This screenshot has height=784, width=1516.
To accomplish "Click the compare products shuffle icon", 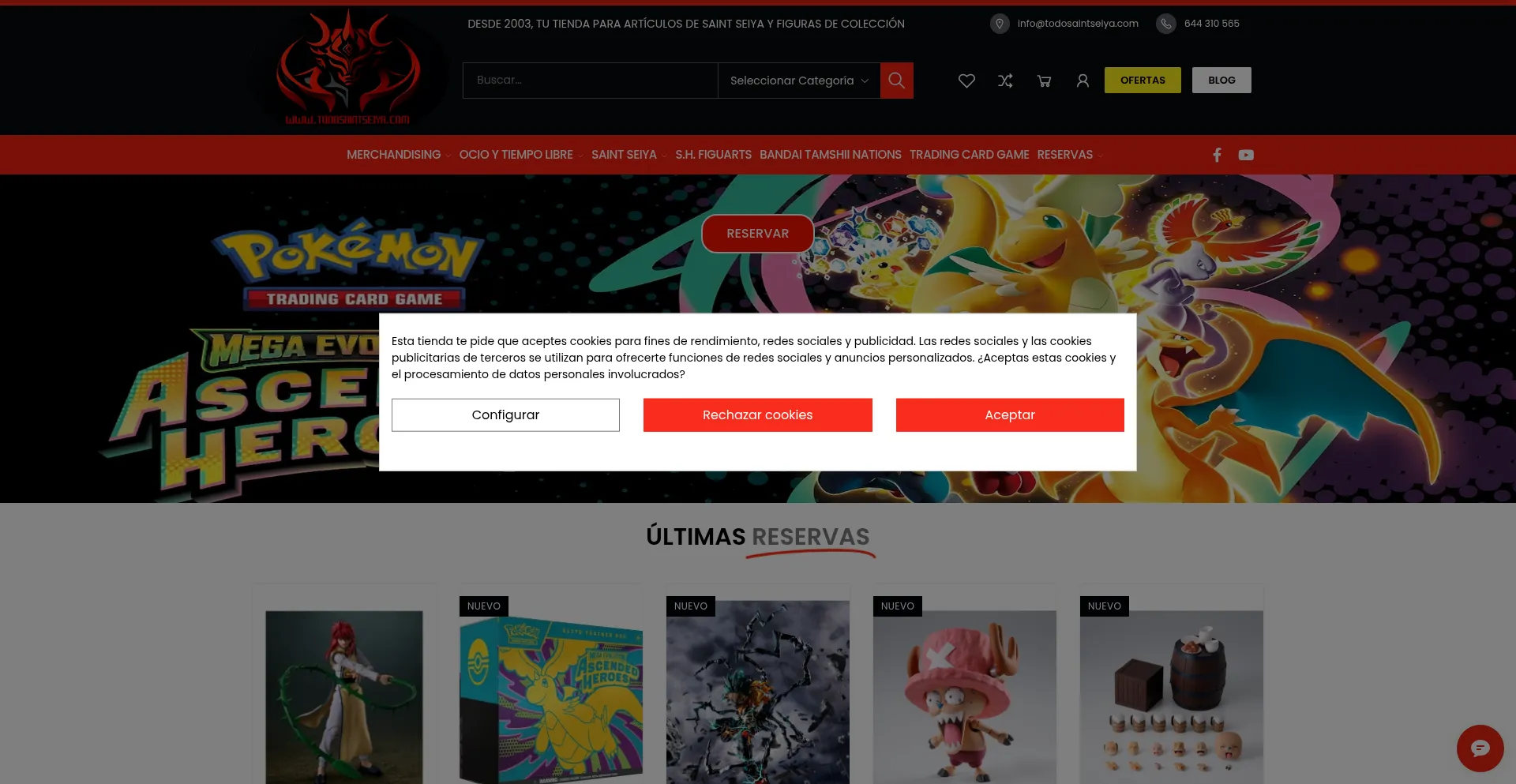I will [x=1005, y=81].
